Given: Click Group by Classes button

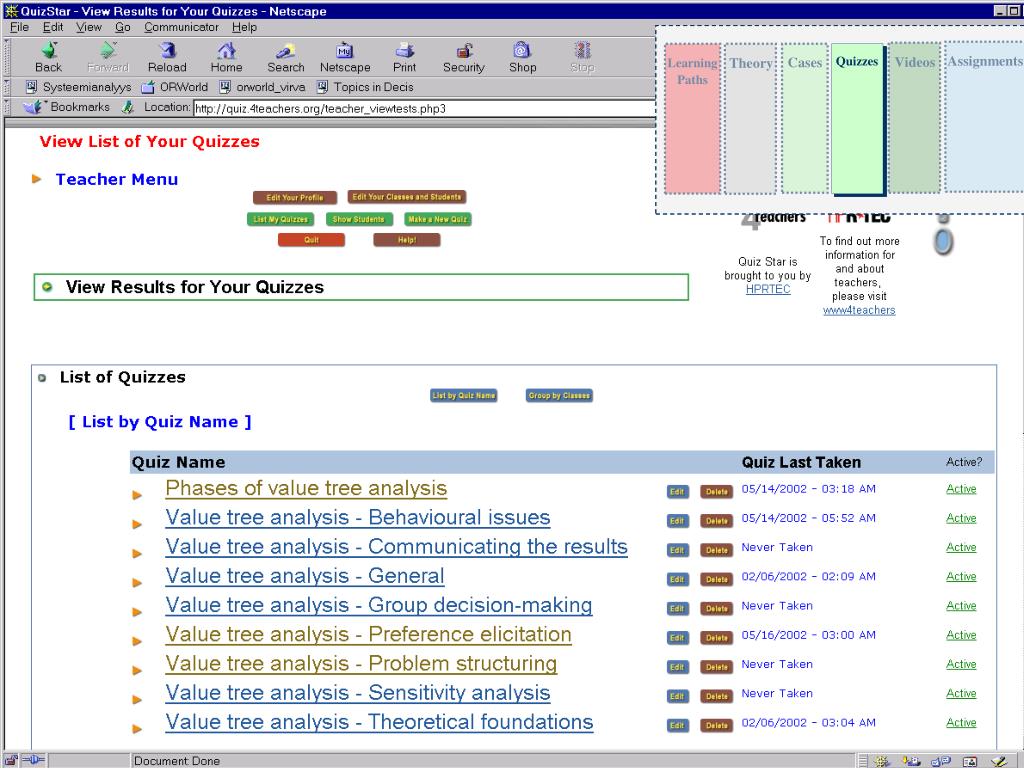Looking at the screenshot, I should tap(559, 395).
